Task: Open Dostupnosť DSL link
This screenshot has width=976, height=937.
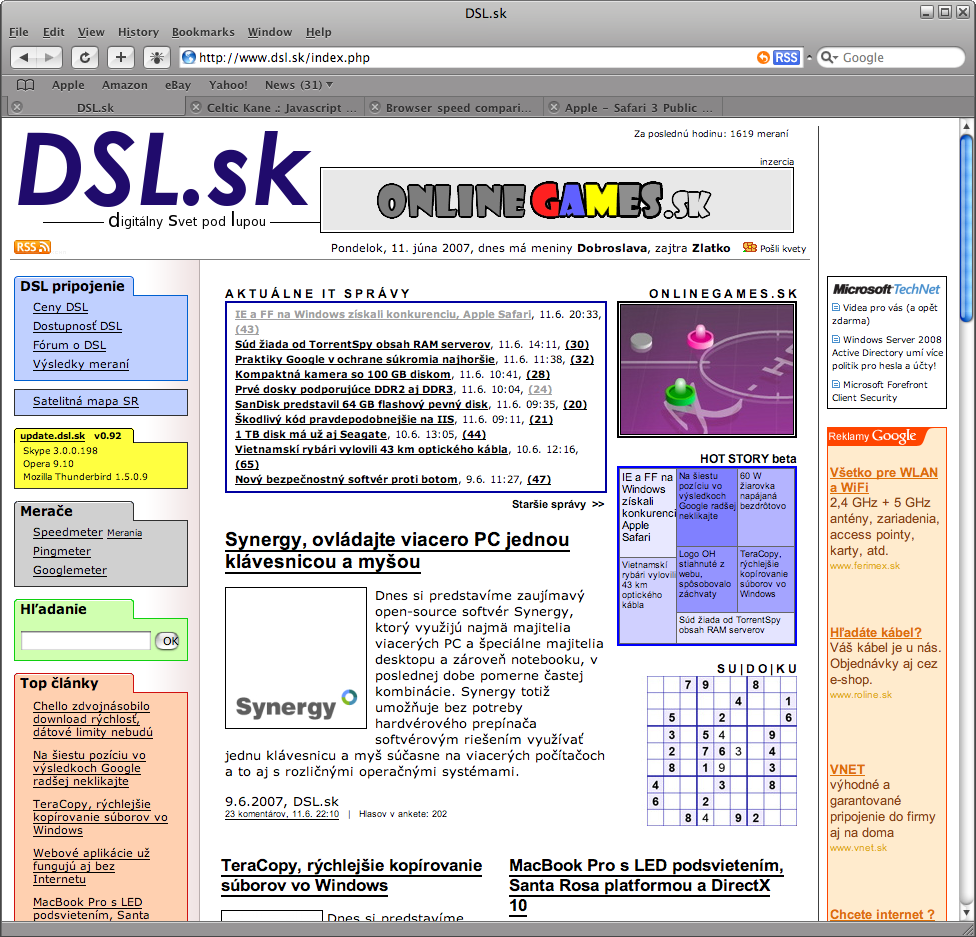Action: click(x=77, y=326)
